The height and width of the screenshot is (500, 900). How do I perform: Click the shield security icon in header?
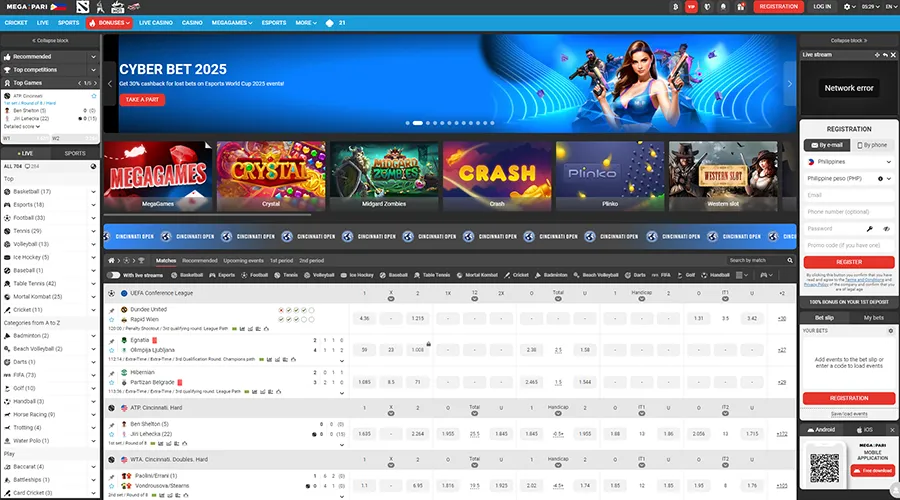pos(707,7)
